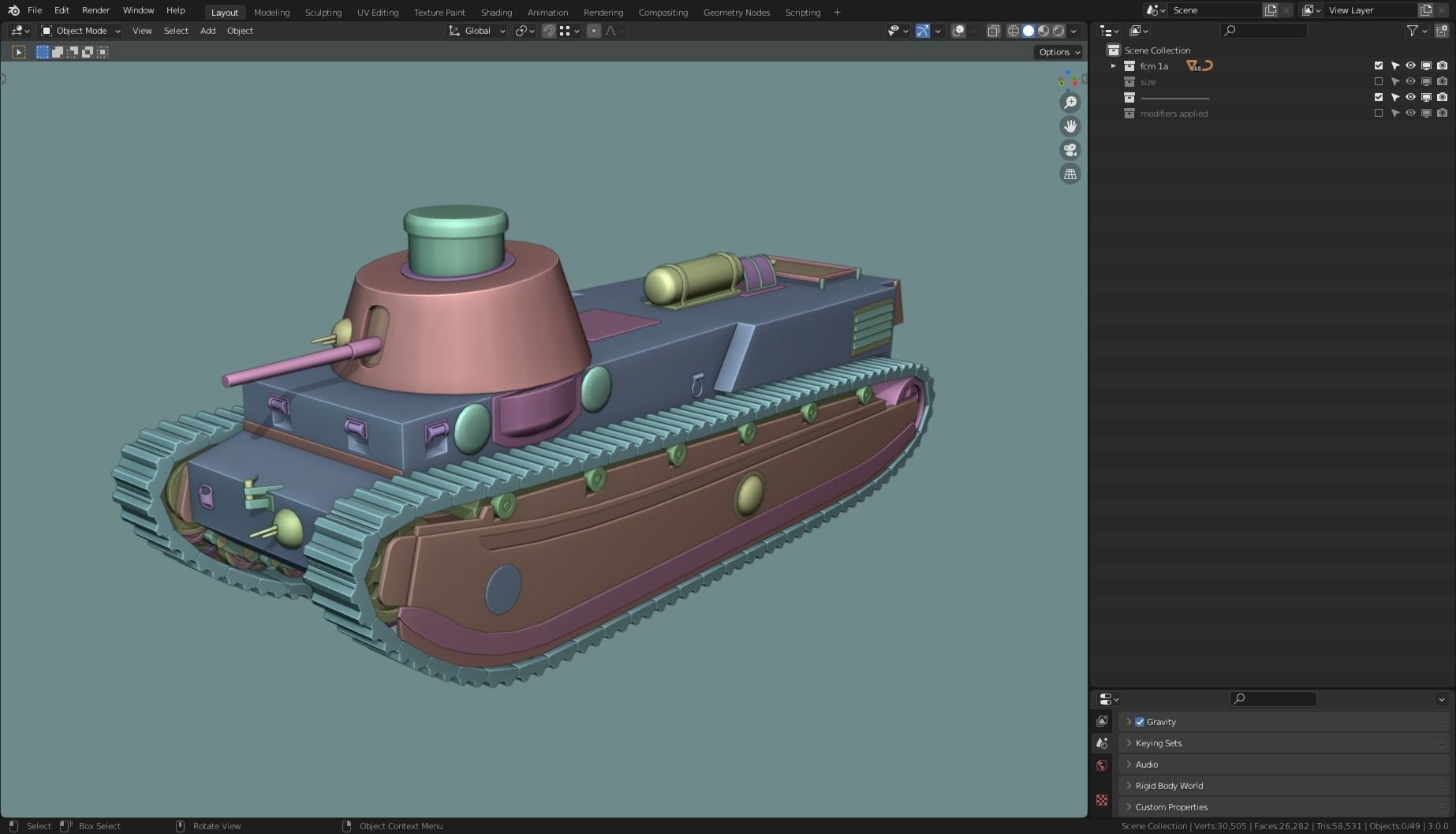Click the viewport navigation gizmo axes
1456x834 pixels.
click(x=1069, y=79)
